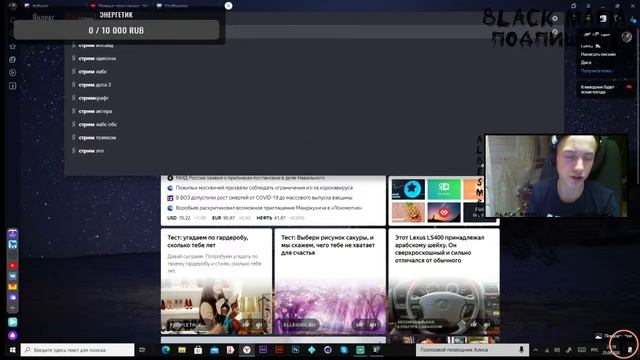The width and height of the screenshot is (640, 360).
Task: Launch Microsoft Edge from the taskbar
Action: tap(166, 350)
